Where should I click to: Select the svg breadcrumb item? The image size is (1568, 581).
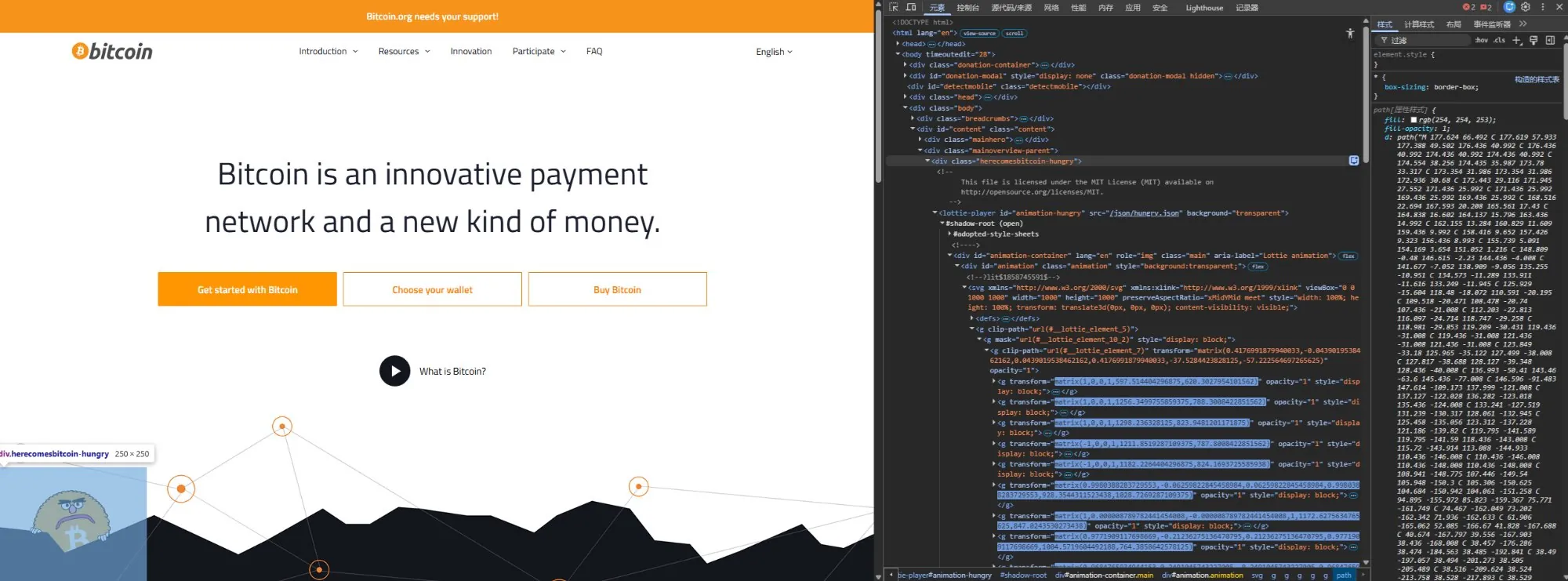[1257, 576]
